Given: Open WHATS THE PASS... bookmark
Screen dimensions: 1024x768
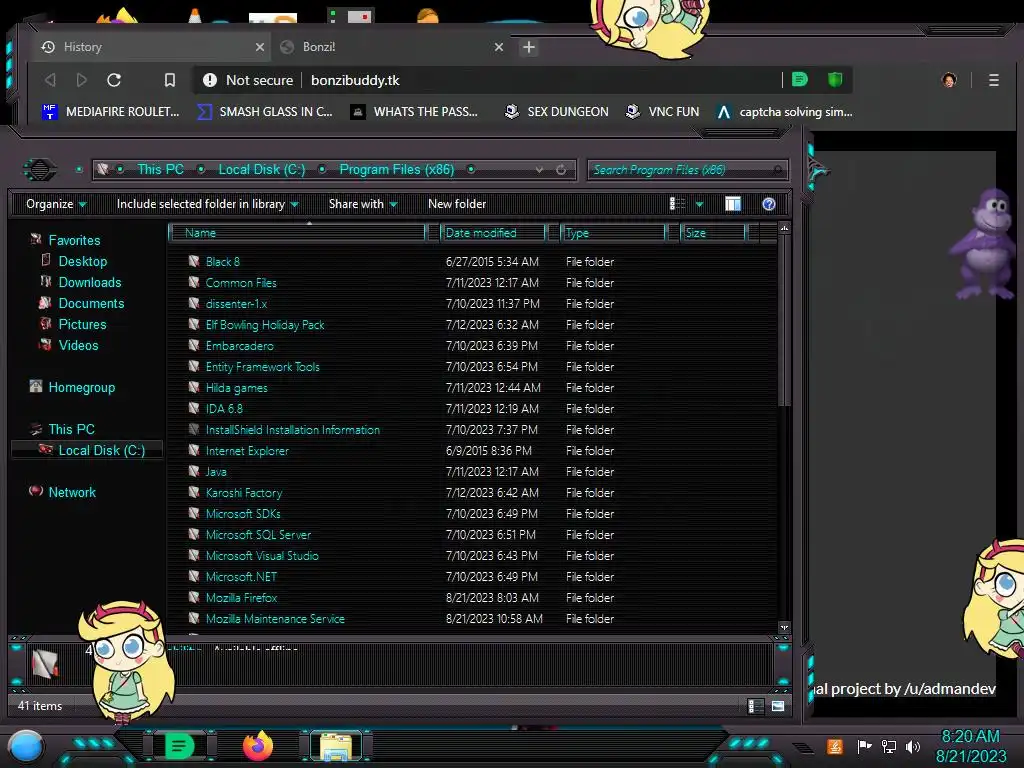Looking at the screenshot, I should 414,112.
